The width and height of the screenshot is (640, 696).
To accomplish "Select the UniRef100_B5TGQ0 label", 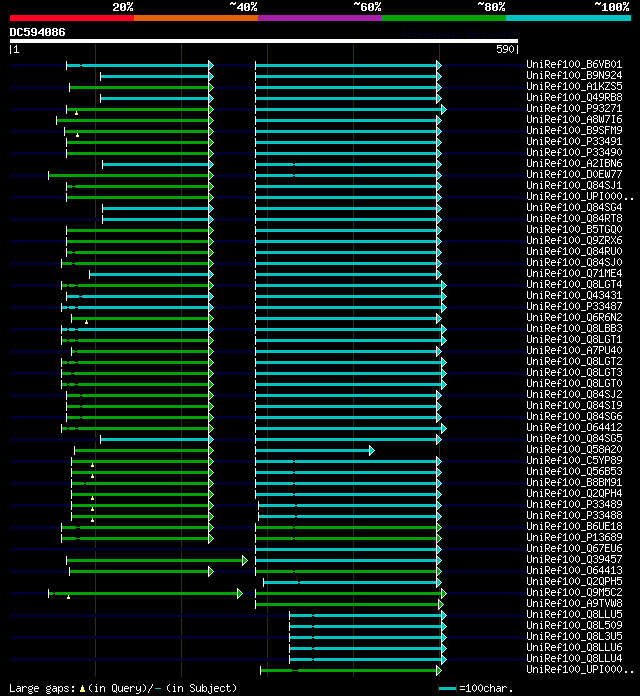I will click(574, 229).
